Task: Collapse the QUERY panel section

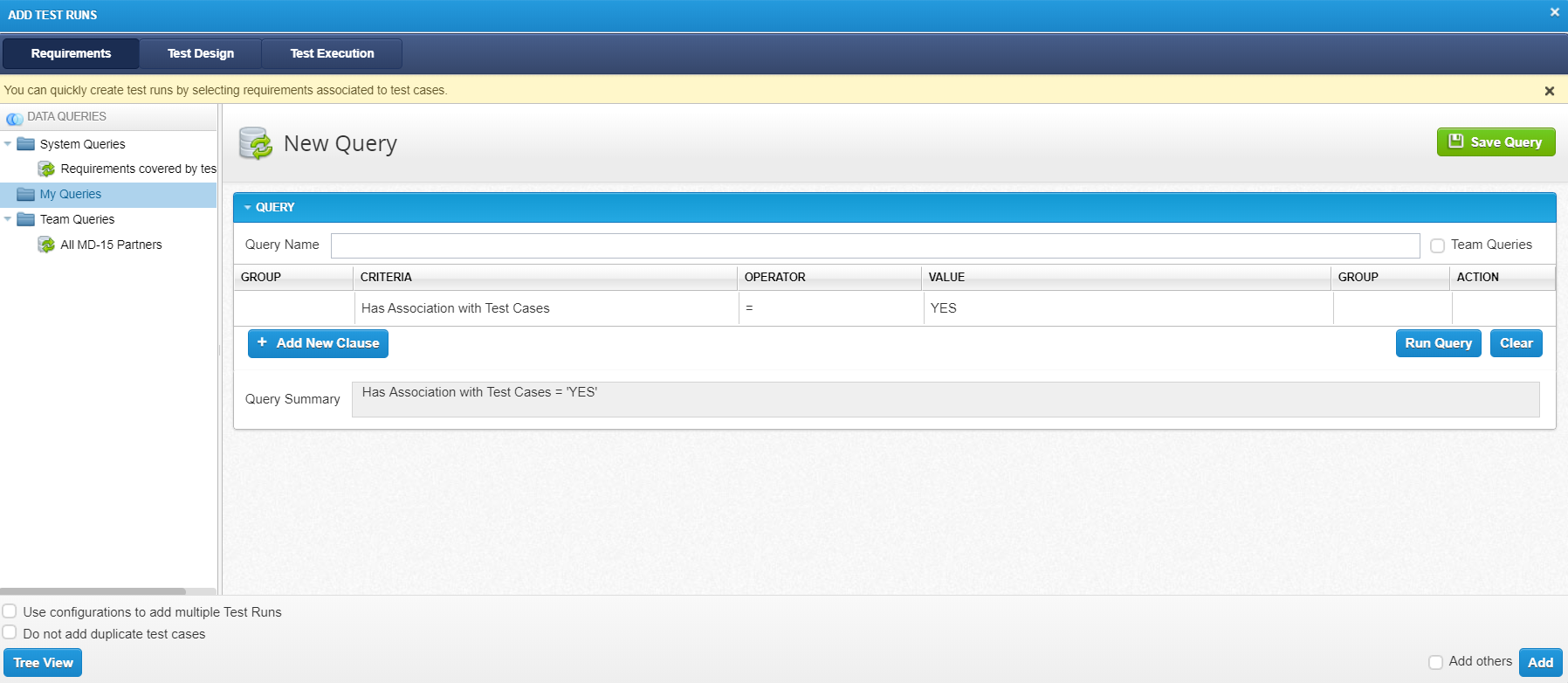Action: (x=248, y=208)
